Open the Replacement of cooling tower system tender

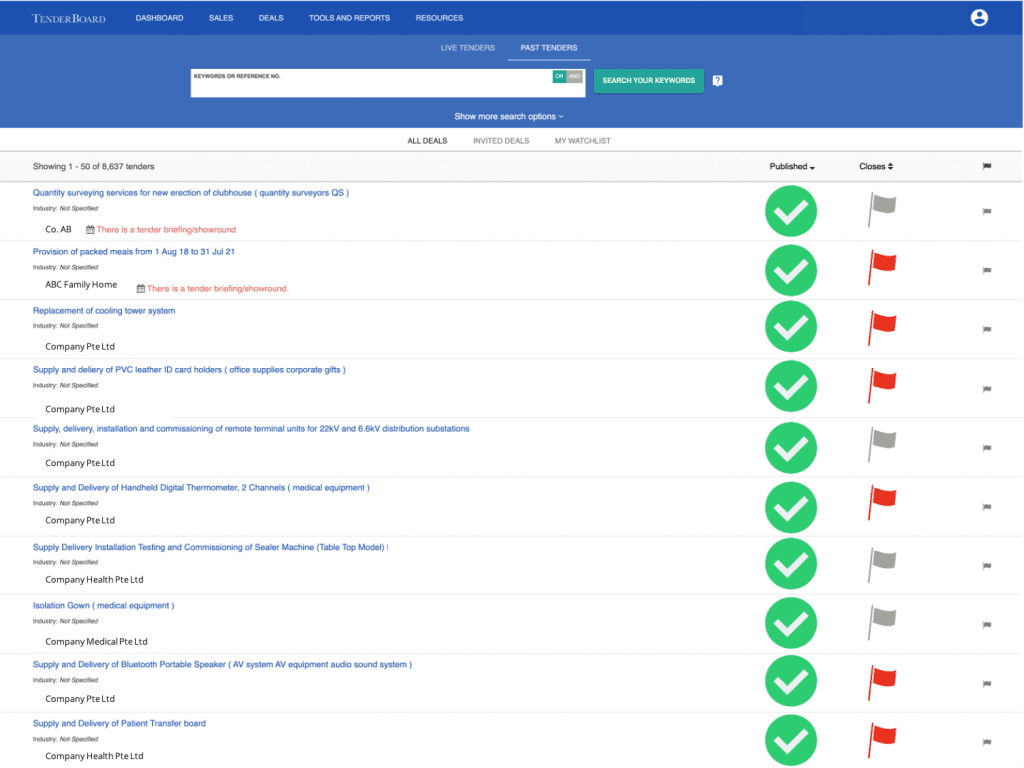[104, 310]
